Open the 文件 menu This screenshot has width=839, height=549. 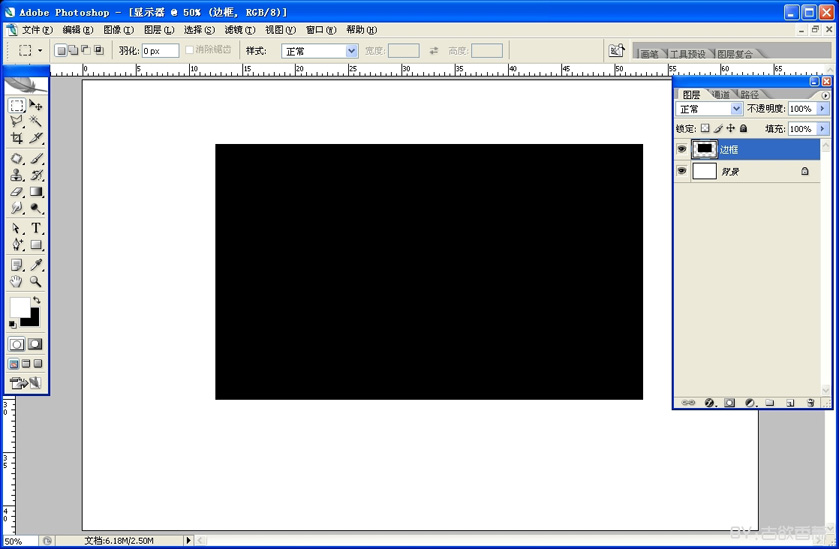click(x=37, y=30)
